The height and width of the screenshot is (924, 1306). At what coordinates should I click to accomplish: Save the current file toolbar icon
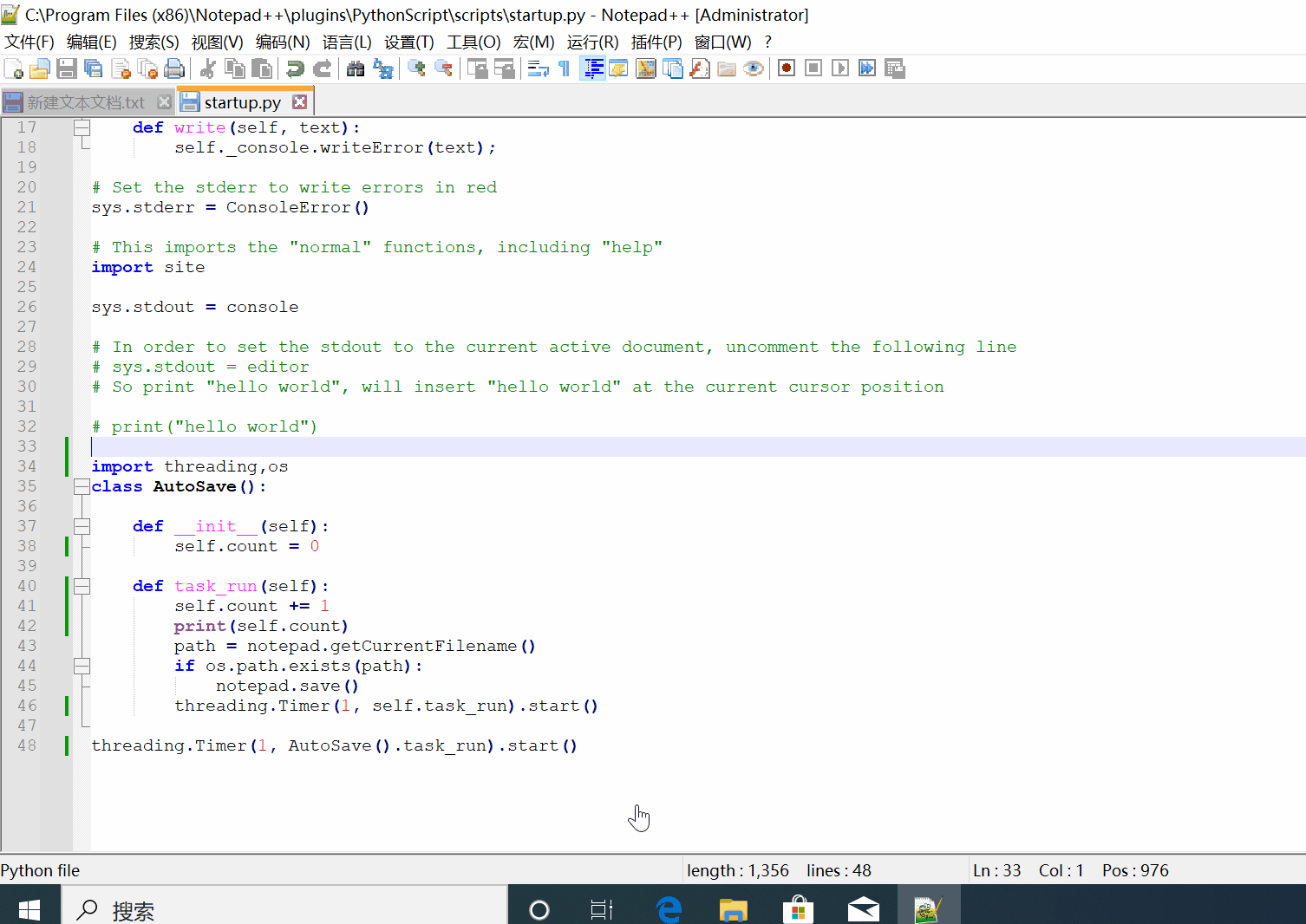[x=67, y=68]
